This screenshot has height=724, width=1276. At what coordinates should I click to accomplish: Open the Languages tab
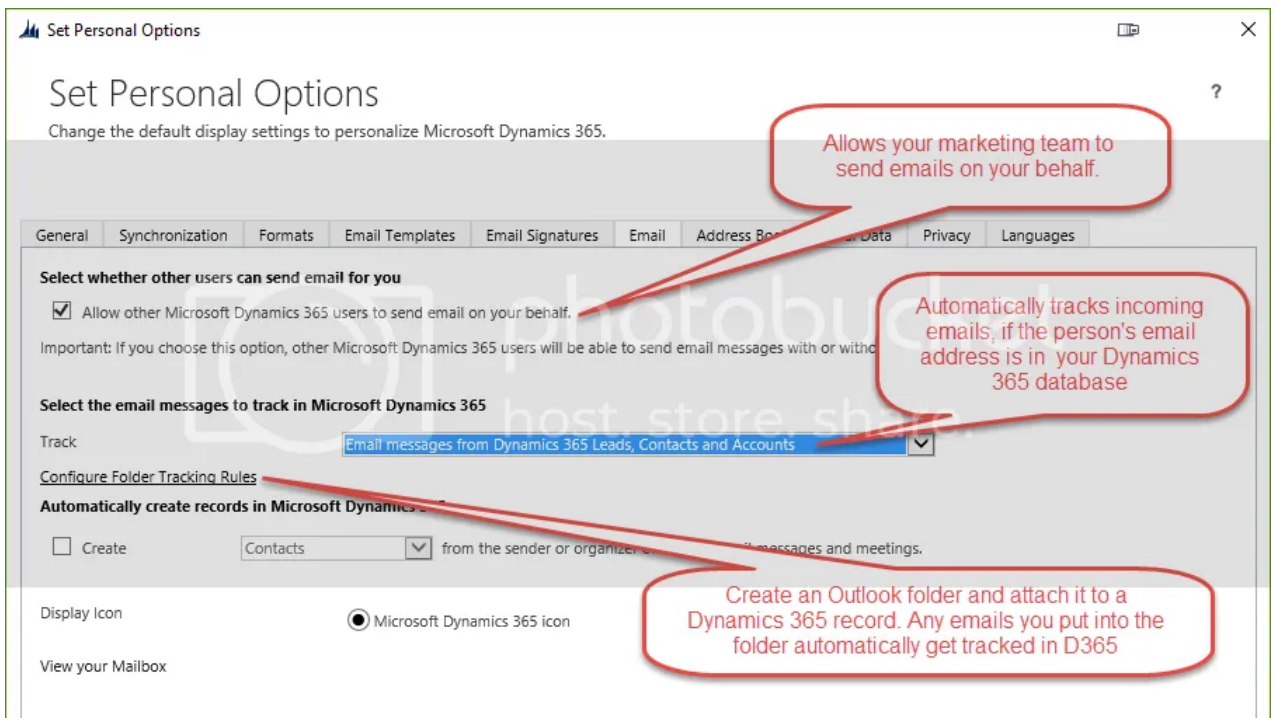pos(1037,236)
